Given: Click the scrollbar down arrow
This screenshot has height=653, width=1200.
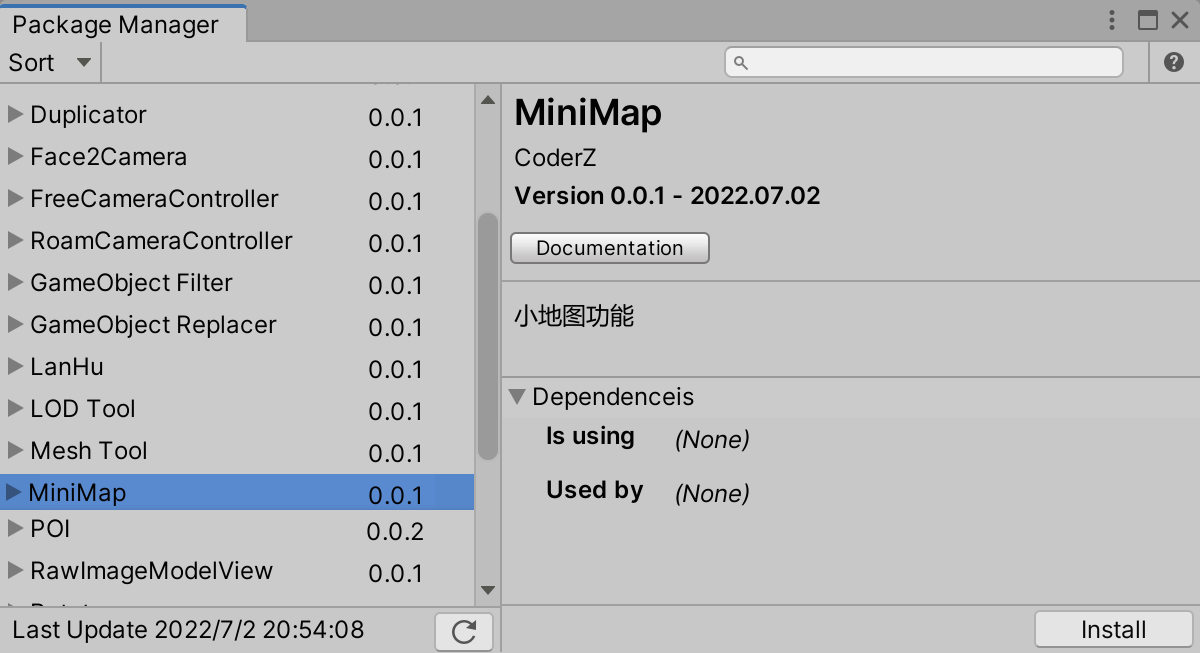Looking at the screenshot, I should click(487, 590).
